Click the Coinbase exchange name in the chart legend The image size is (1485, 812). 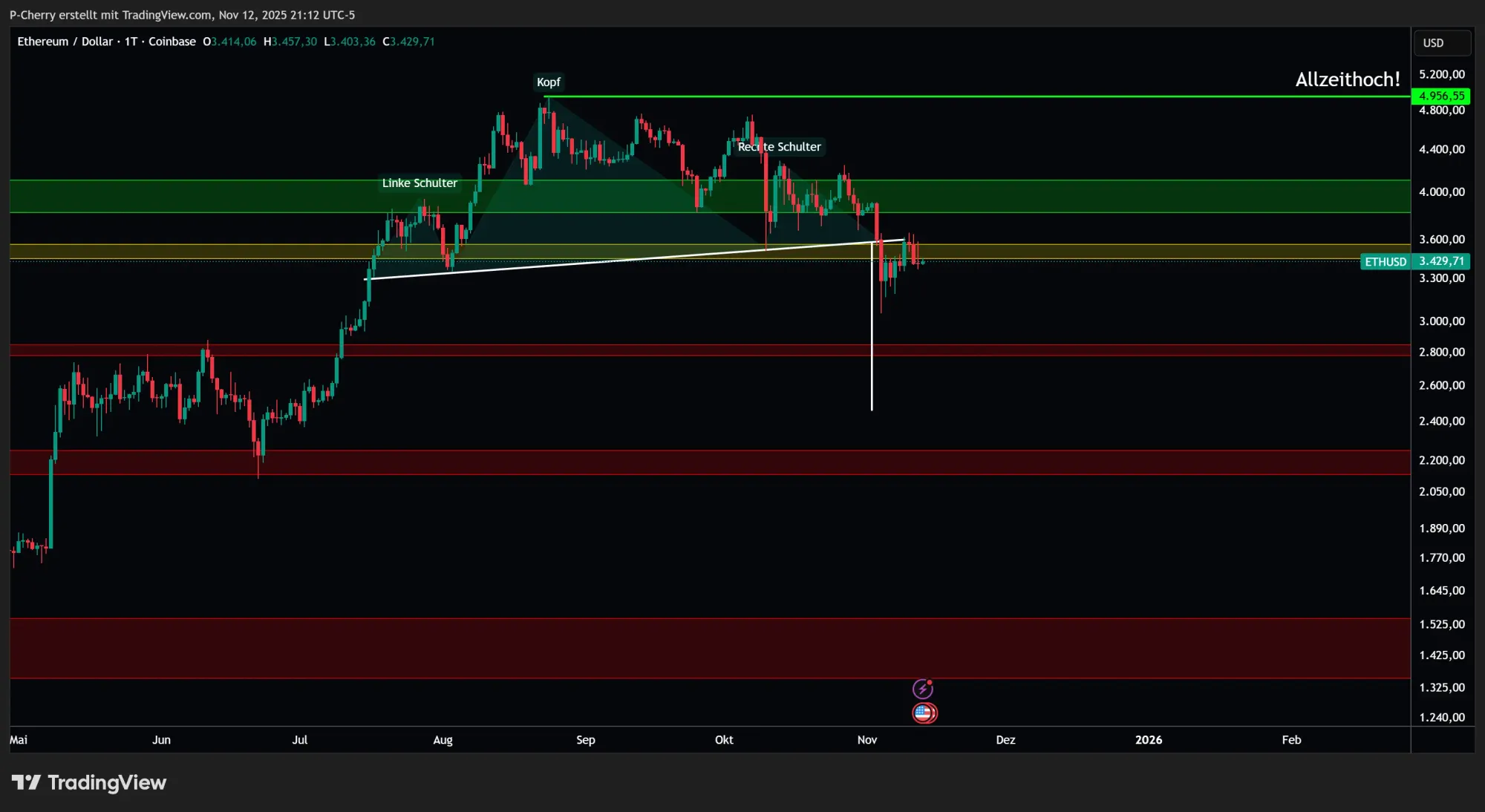(172, 42)
